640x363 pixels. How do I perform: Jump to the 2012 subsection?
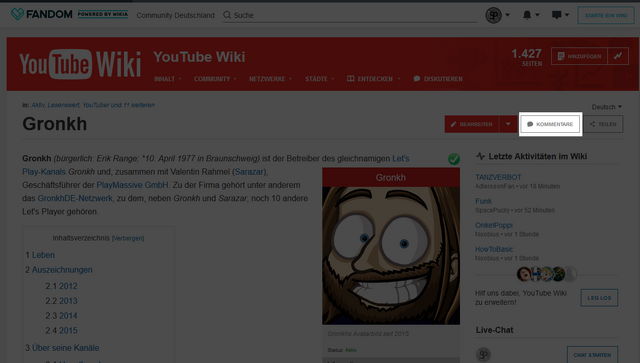(68, 286)
